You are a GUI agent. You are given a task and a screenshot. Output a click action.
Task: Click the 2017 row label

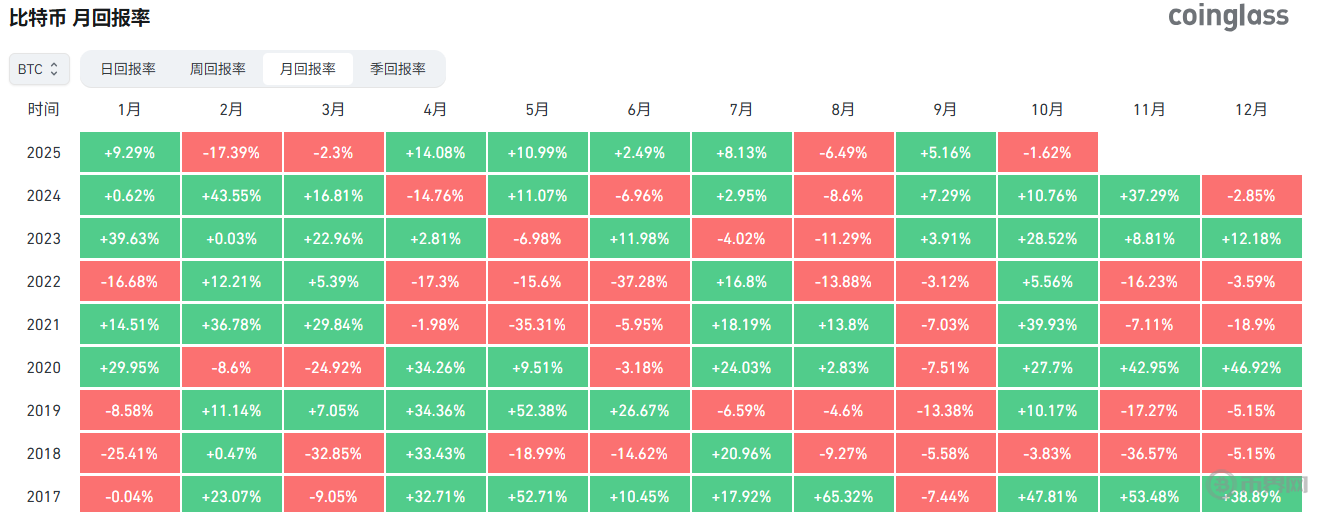[44, 497]
